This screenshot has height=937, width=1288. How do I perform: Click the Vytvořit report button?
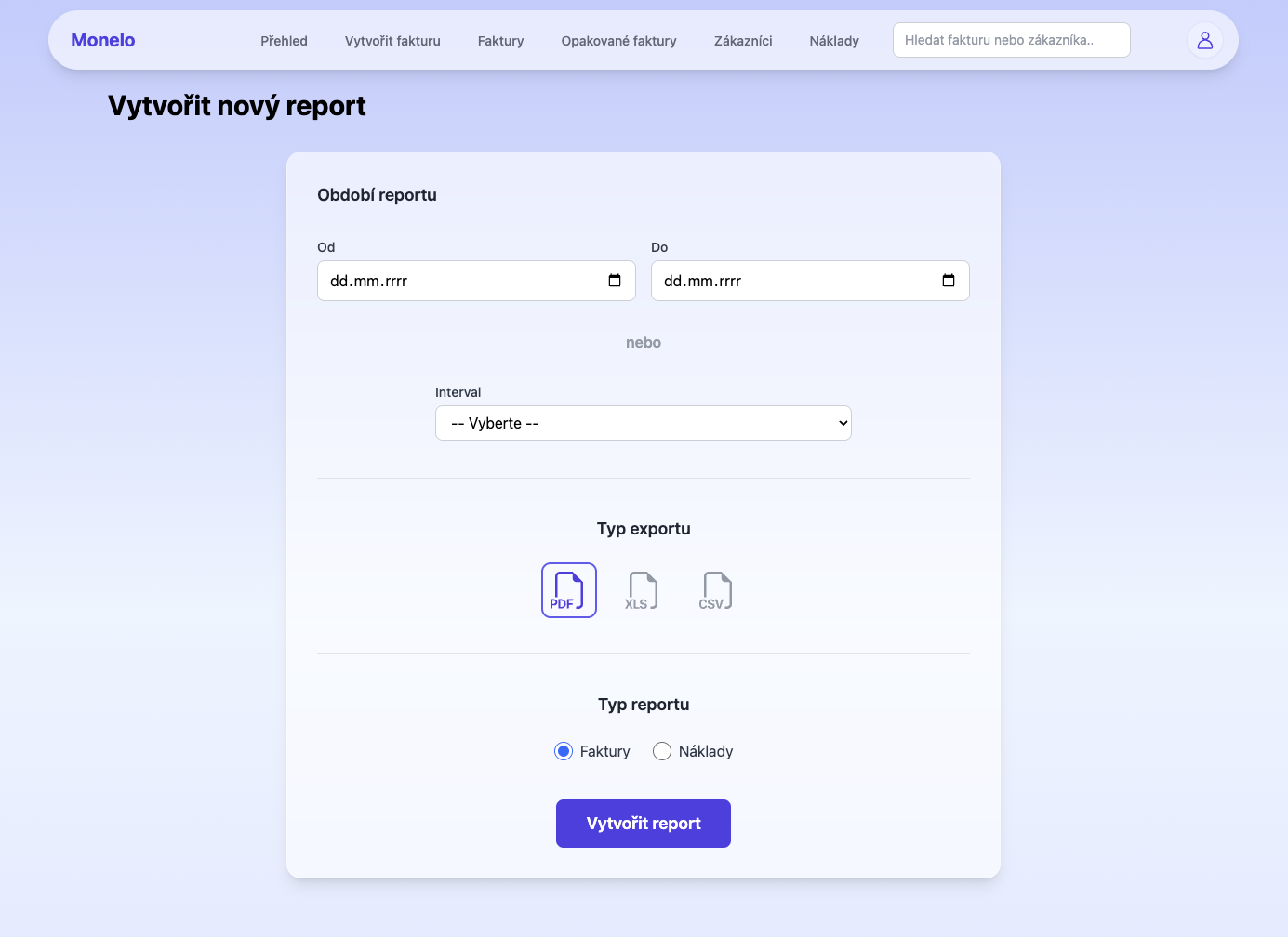click(643, 824)
